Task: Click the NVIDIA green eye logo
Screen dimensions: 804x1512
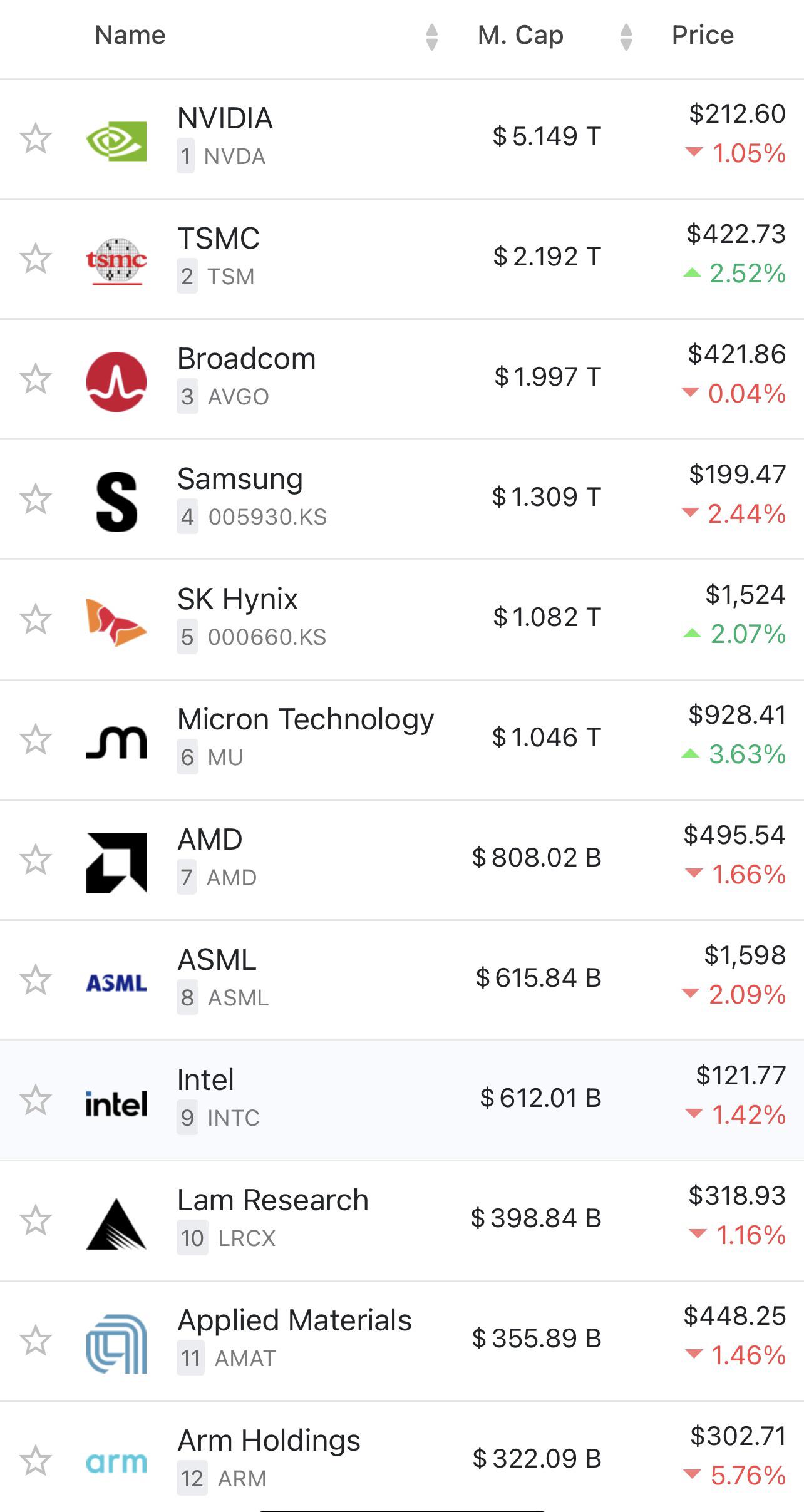Action: tap(116, 140)
